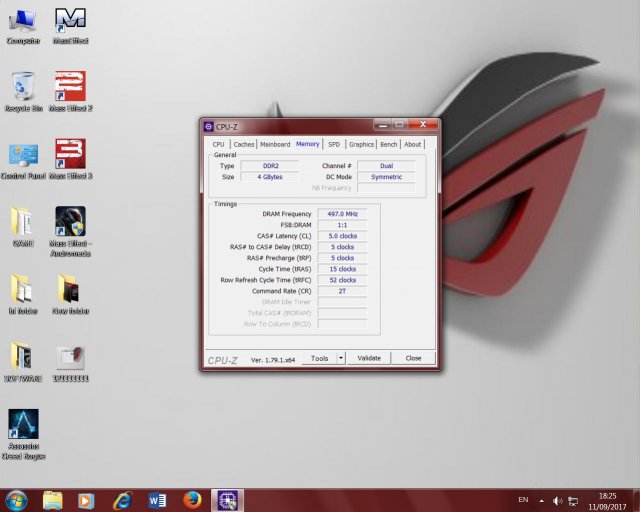Open Internet Explorer from taskbar

pos(122,500)
